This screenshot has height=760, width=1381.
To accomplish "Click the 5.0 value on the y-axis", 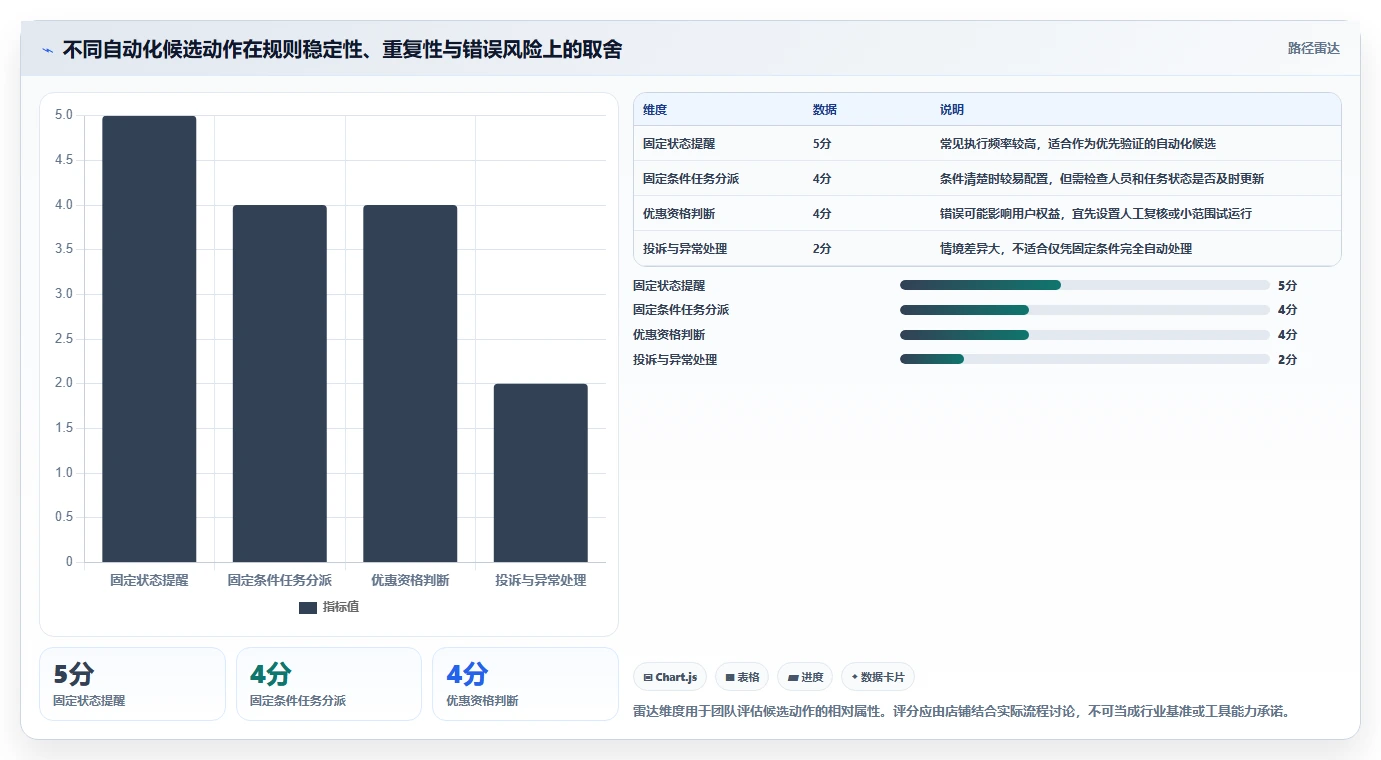I will (x=64, y=115).
